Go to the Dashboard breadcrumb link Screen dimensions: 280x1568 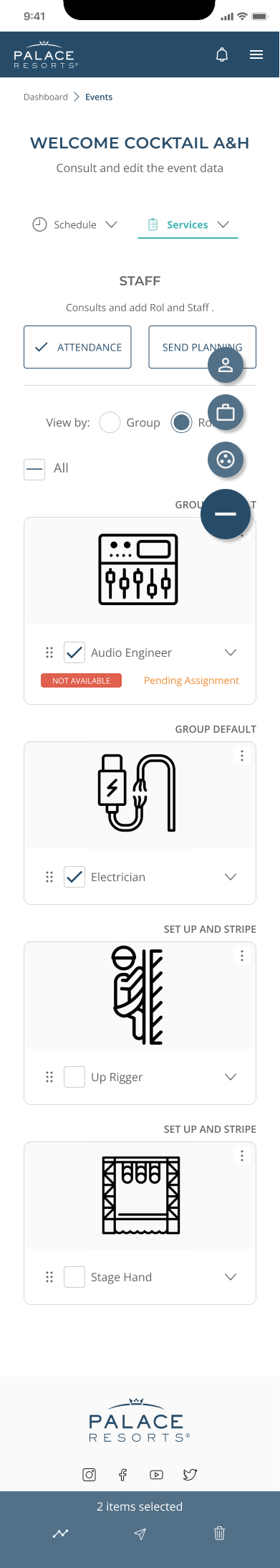pos(46,97)
